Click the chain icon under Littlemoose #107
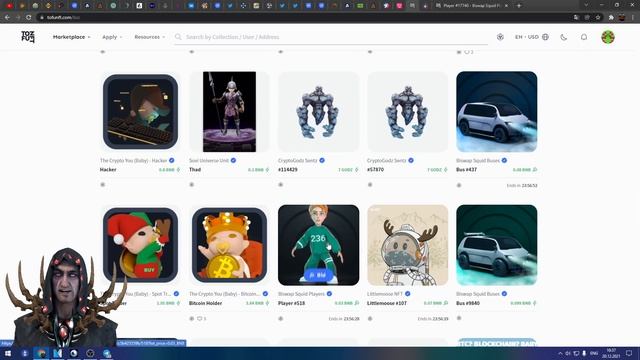Viewport: 640px width, 360px height. 370,318
